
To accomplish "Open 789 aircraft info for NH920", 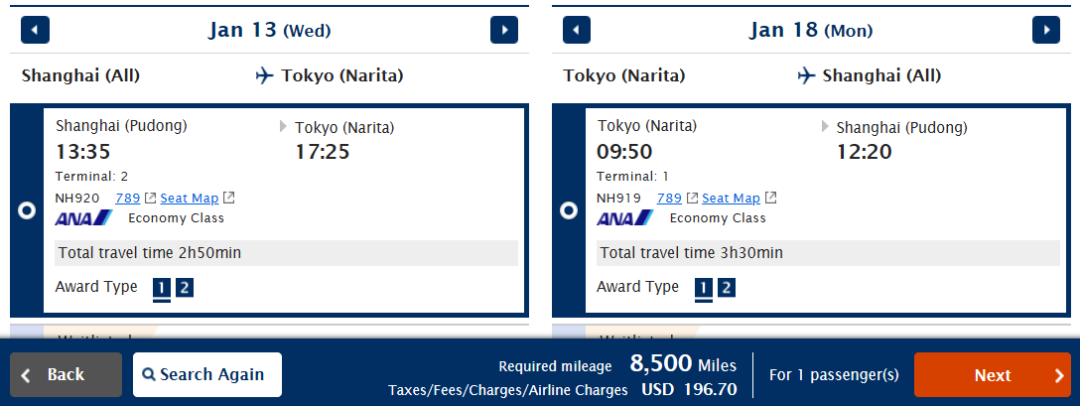I will 127,199.
